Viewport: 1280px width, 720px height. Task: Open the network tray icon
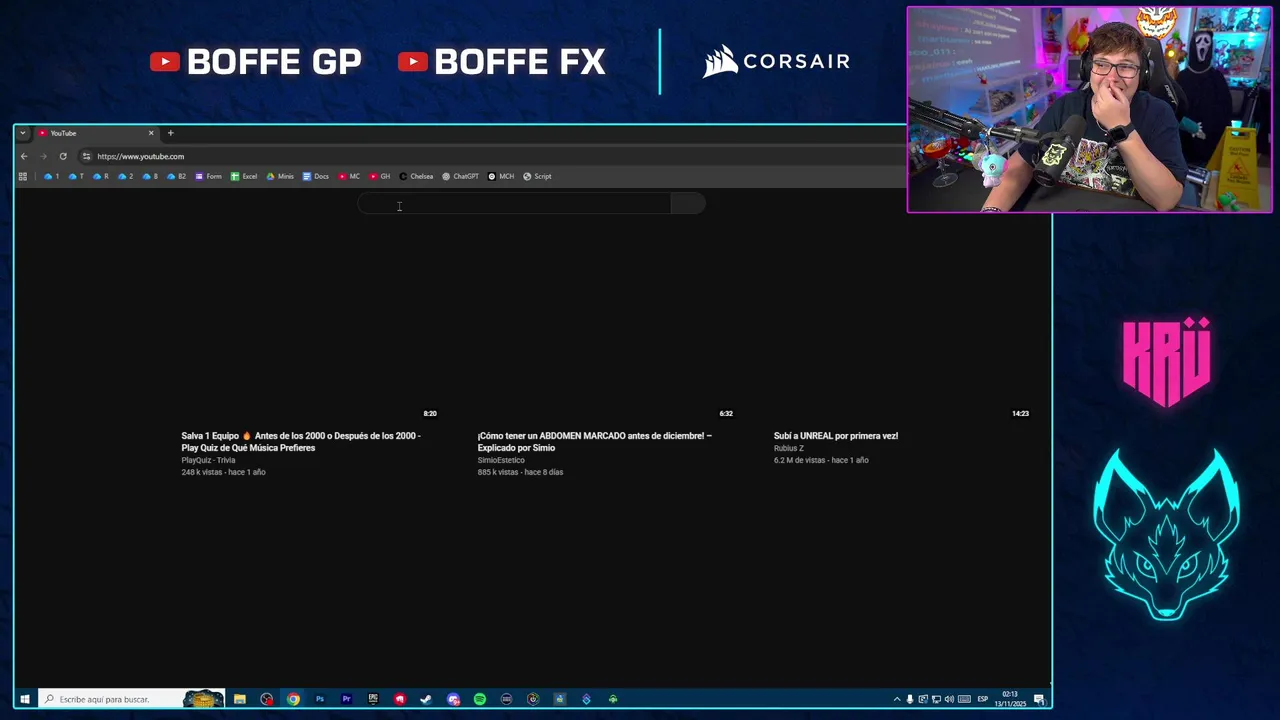[x=936, y=699]
